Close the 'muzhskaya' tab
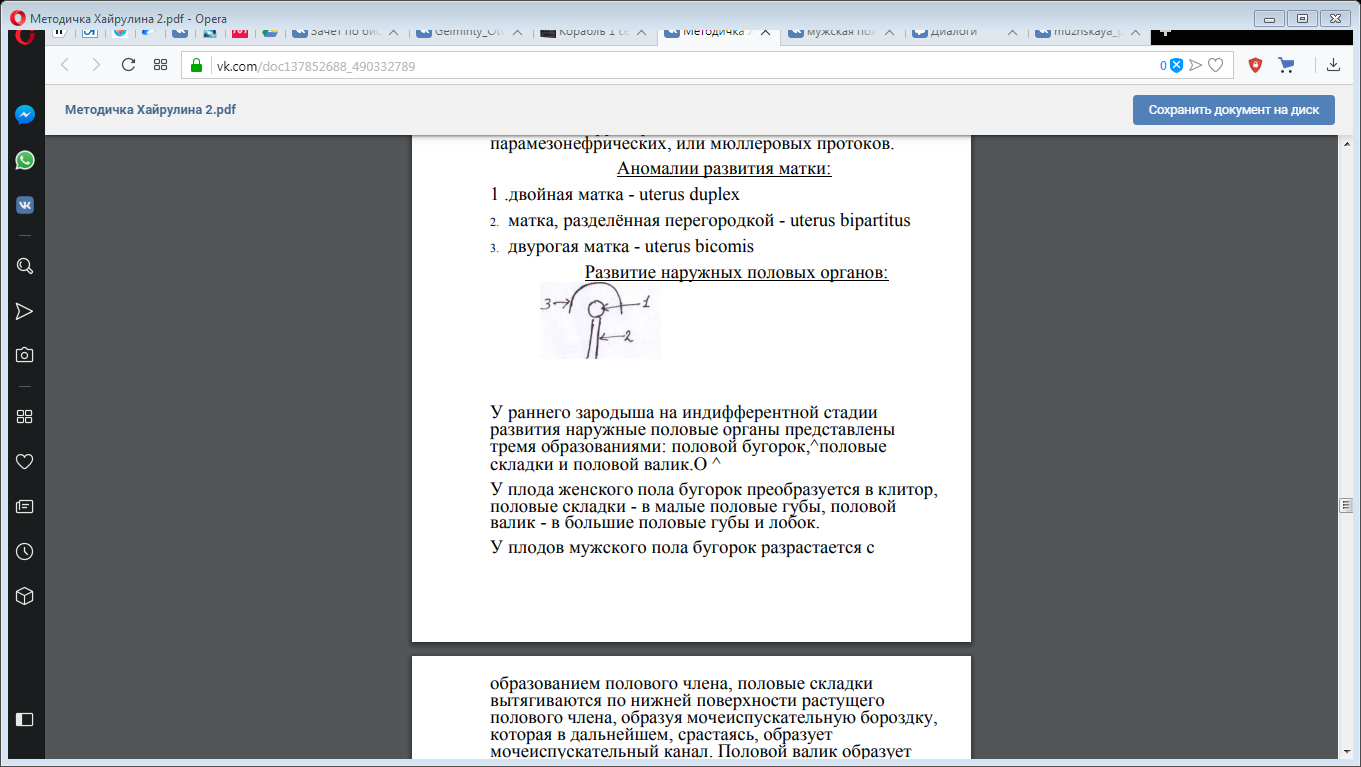 click(1137, 33)
